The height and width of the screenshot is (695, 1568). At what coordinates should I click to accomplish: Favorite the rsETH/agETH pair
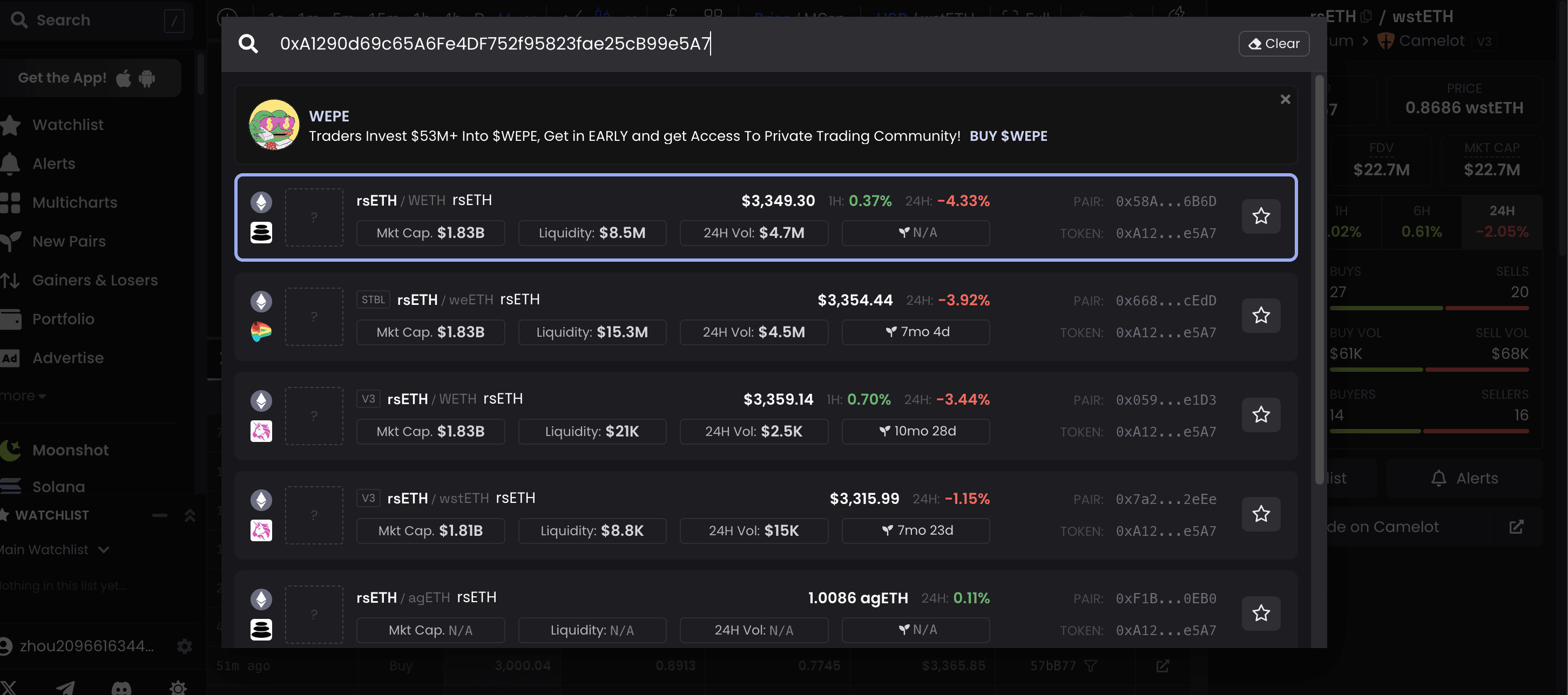1261,613
